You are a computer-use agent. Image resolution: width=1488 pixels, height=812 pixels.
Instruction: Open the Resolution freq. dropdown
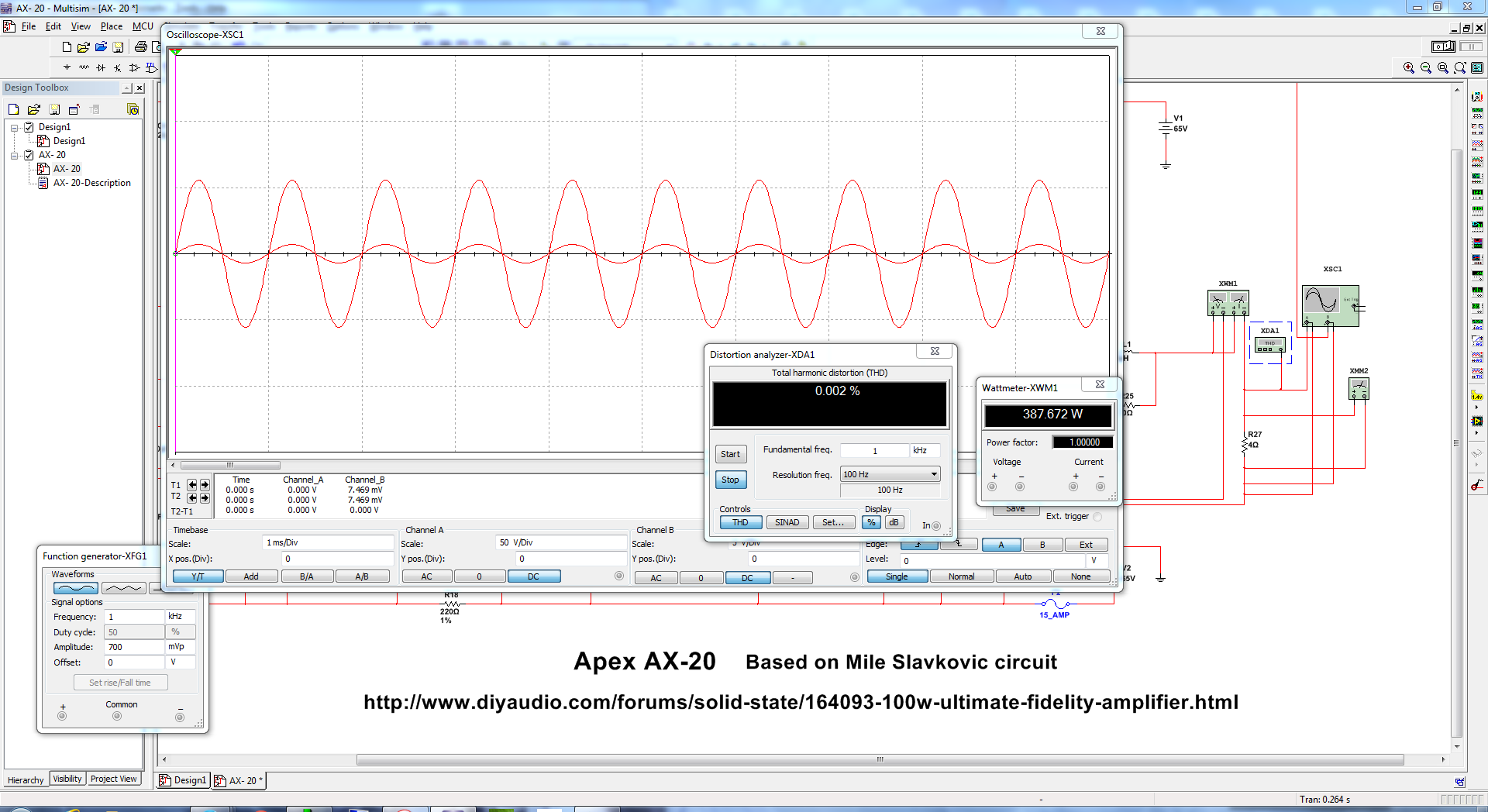point(934,474)
